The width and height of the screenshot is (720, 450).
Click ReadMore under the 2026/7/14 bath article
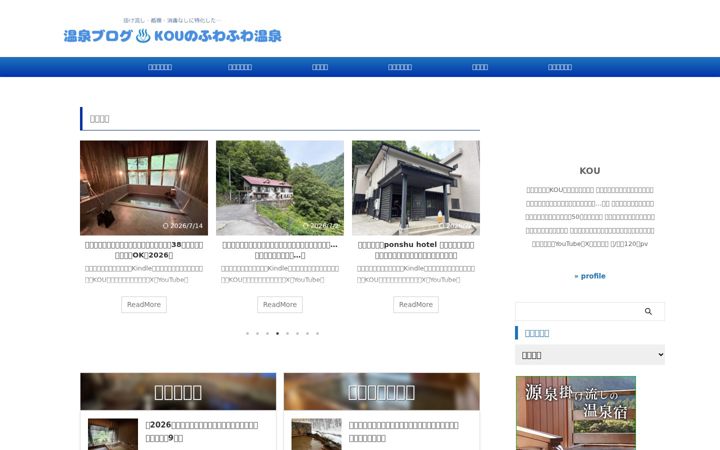point(144,304)
